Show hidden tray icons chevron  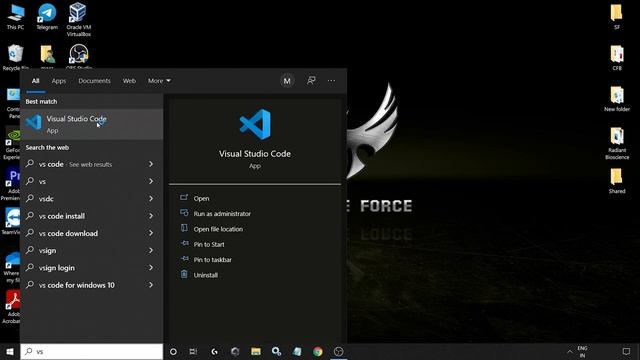pos(570,351)
